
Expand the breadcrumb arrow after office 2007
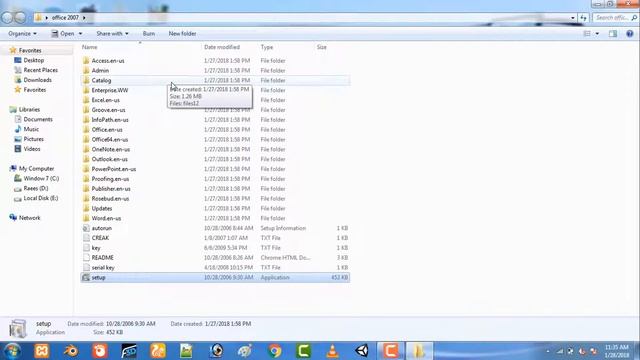pos(84,18)
